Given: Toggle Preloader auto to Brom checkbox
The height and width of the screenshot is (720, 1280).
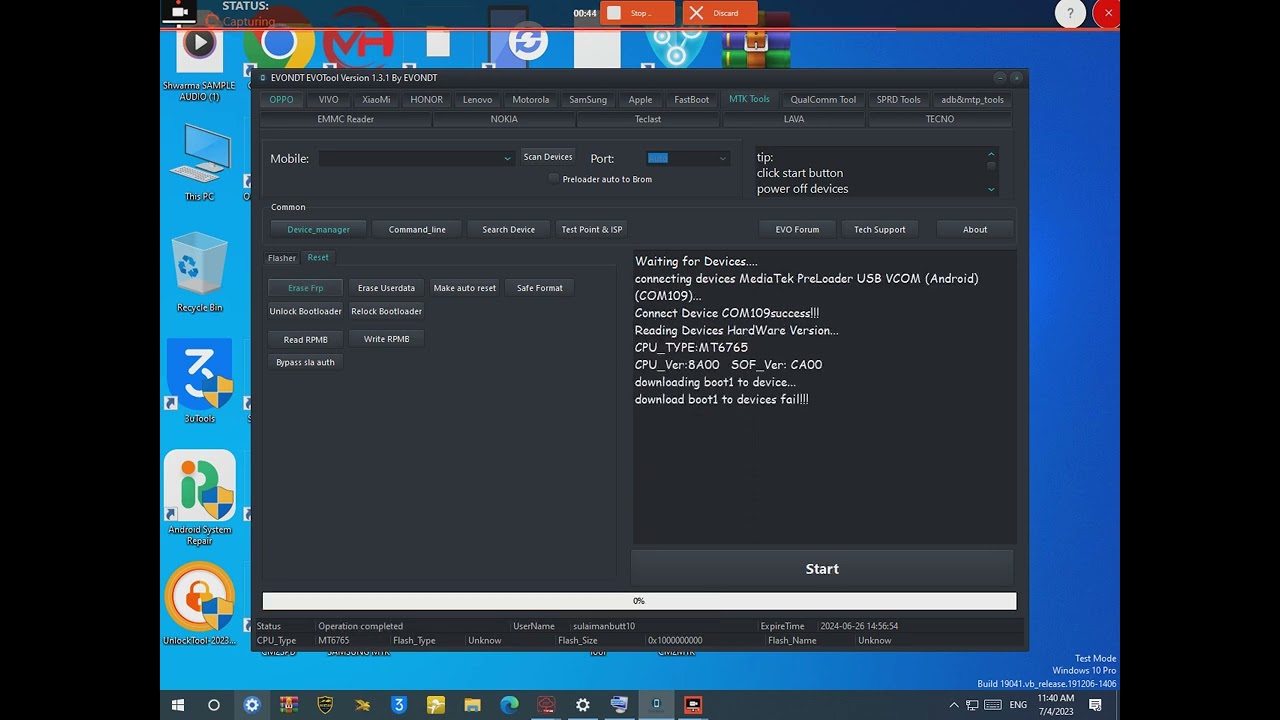Looking at the screenshot, I should click(x=554, y=179).
